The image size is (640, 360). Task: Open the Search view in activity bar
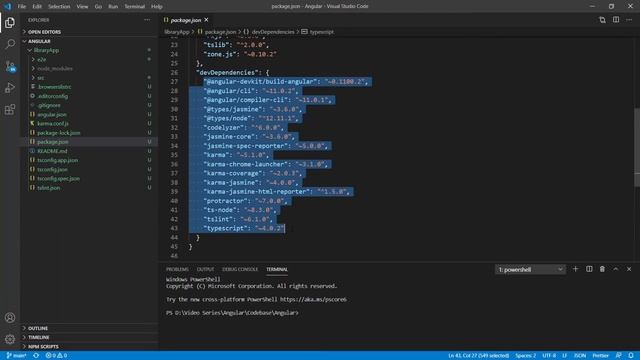tap(10, 44)
